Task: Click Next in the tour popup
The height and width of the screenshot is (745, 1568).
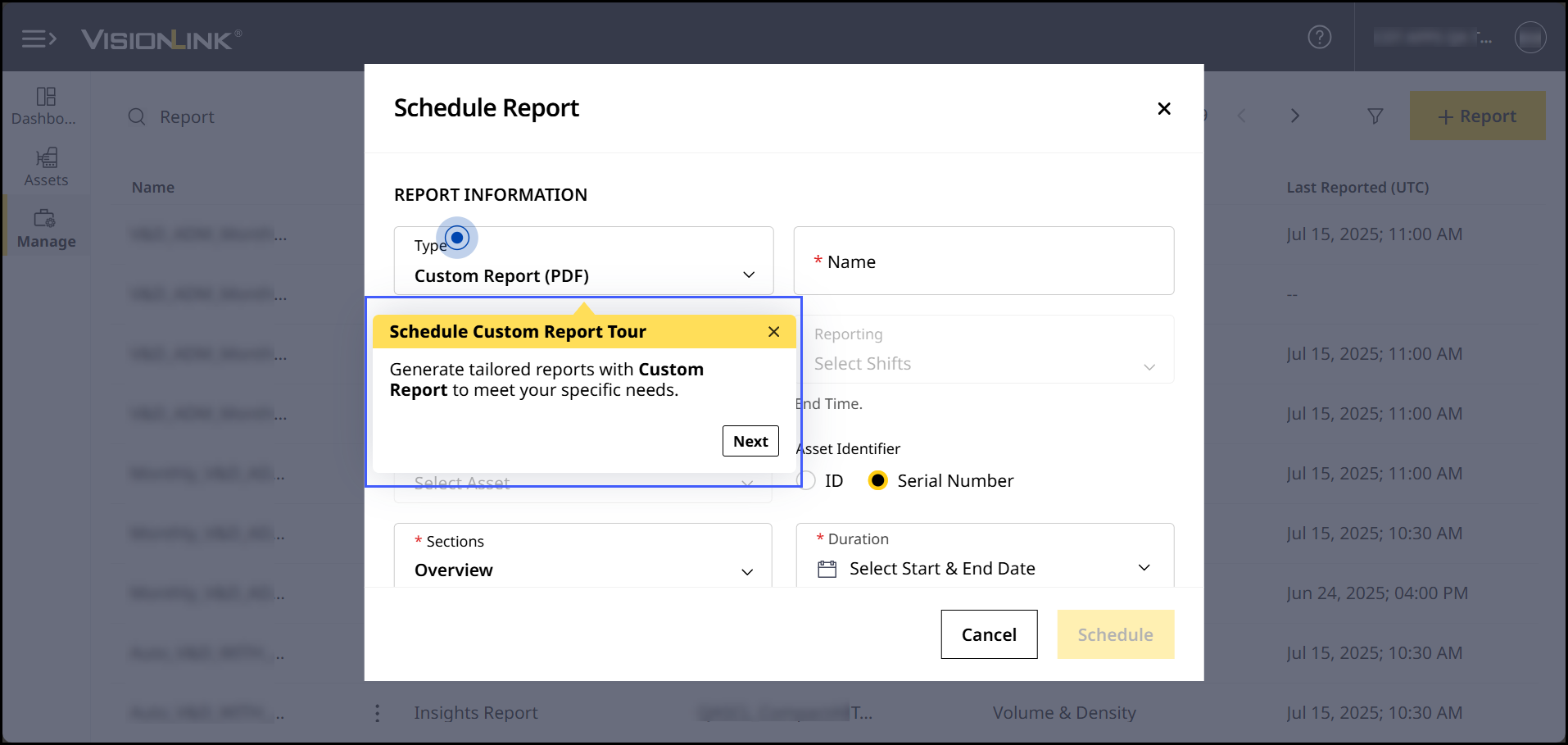Action: click(750, 441)
